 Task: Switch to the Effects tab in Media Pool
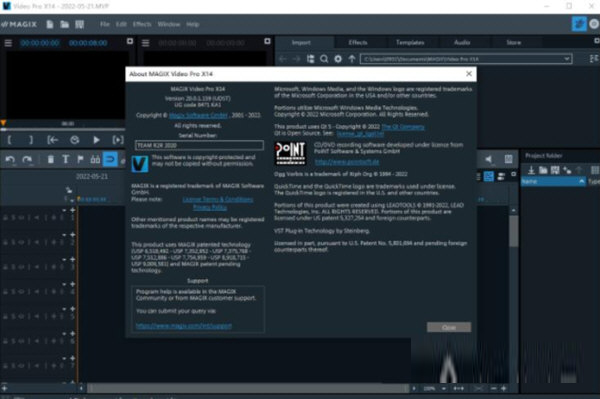pos(358,42)
